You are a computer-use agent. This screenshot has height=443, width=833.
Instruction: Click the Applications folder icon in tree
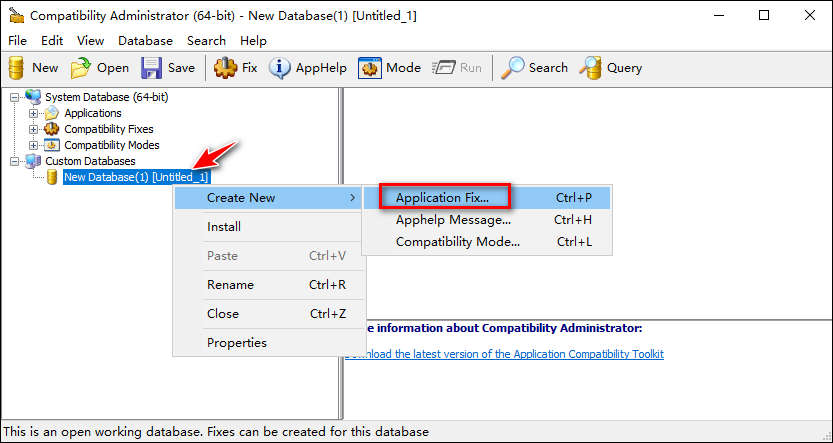pos(52,113)
